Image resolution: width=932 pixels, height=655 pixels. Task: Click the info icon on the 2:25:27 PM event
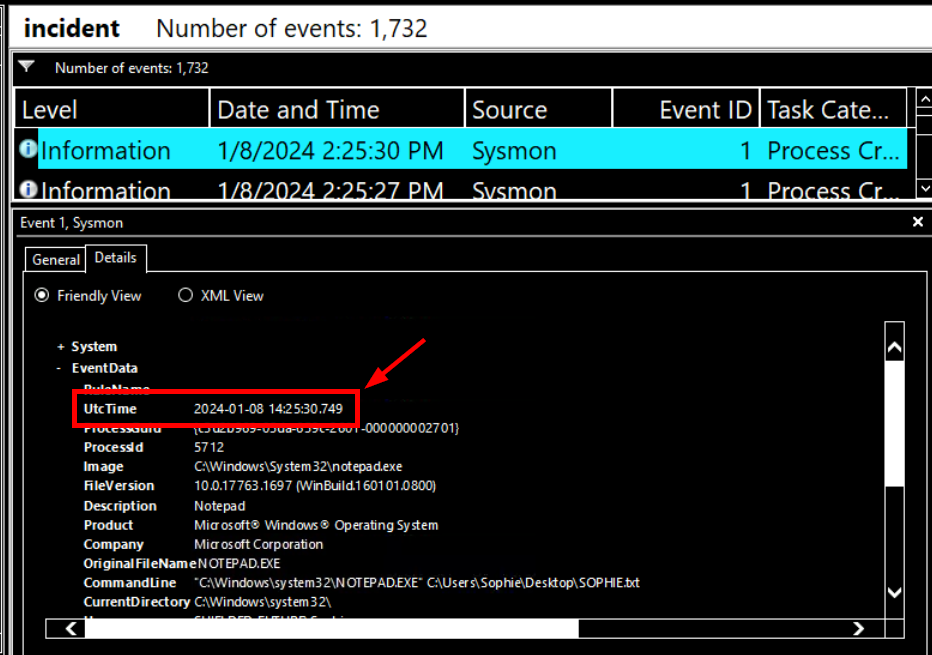click(x=28, y=189)
